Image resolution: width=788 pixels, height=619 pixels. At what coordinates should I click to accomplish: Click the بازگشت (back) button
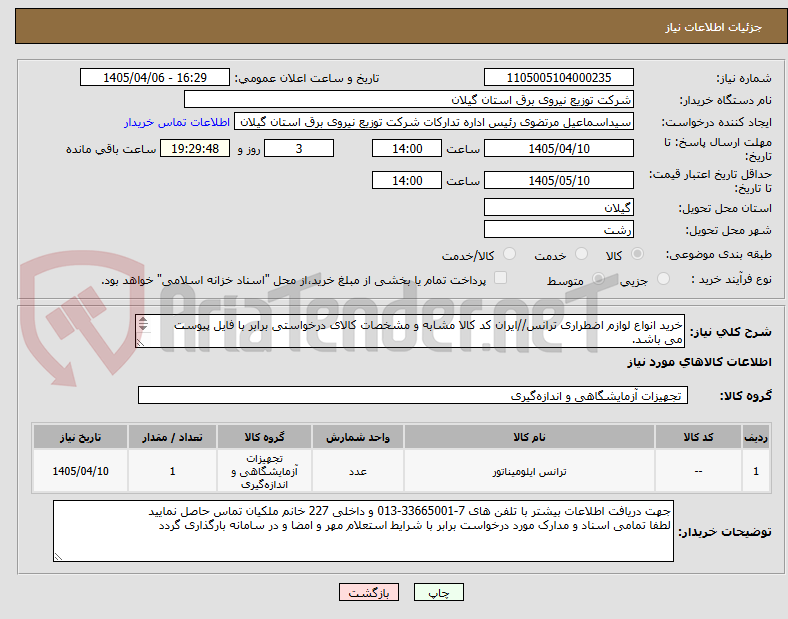[369, 592]
